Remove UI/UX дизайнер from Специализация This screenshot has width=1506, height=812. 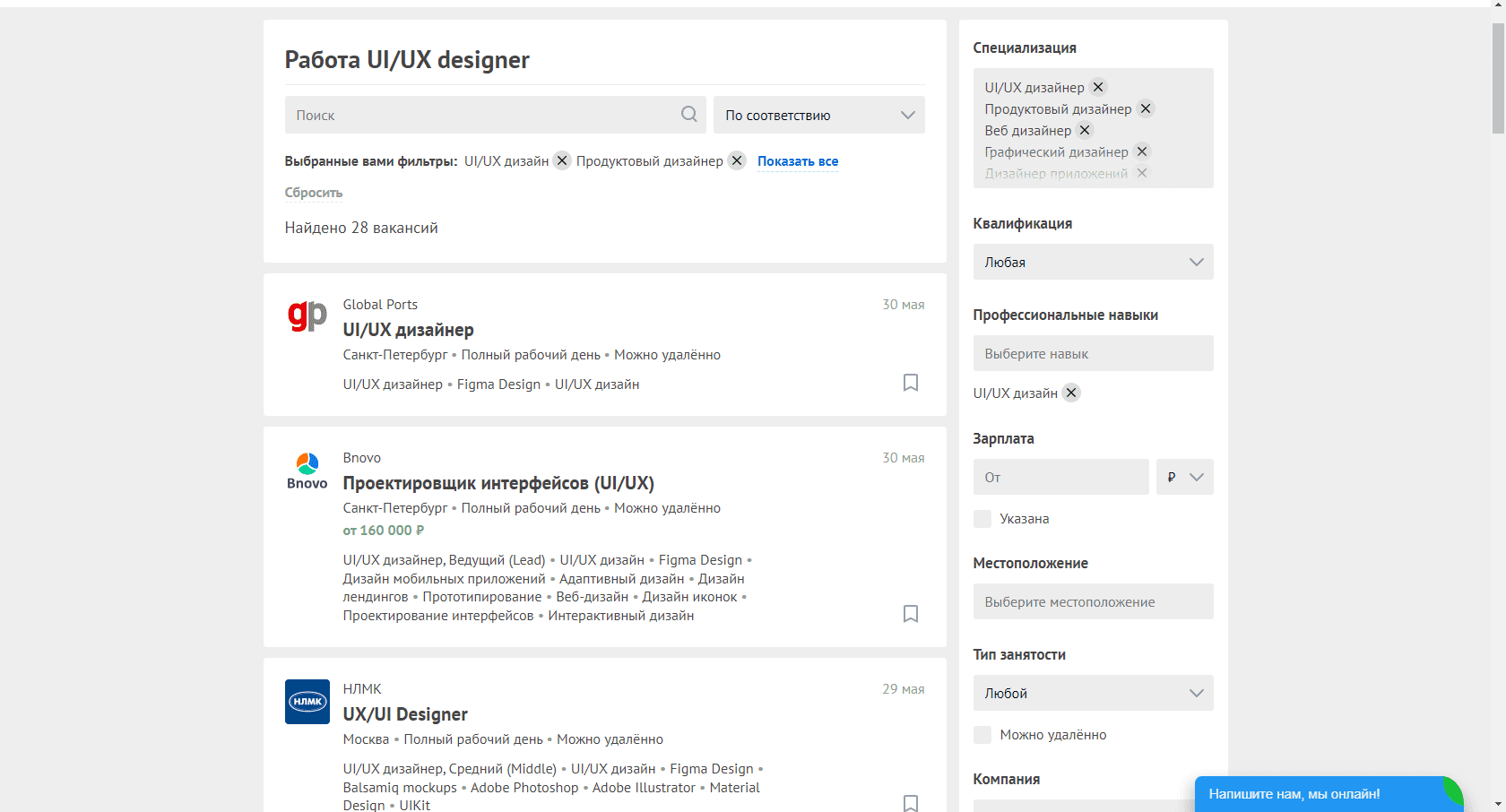coord(1098,87)
